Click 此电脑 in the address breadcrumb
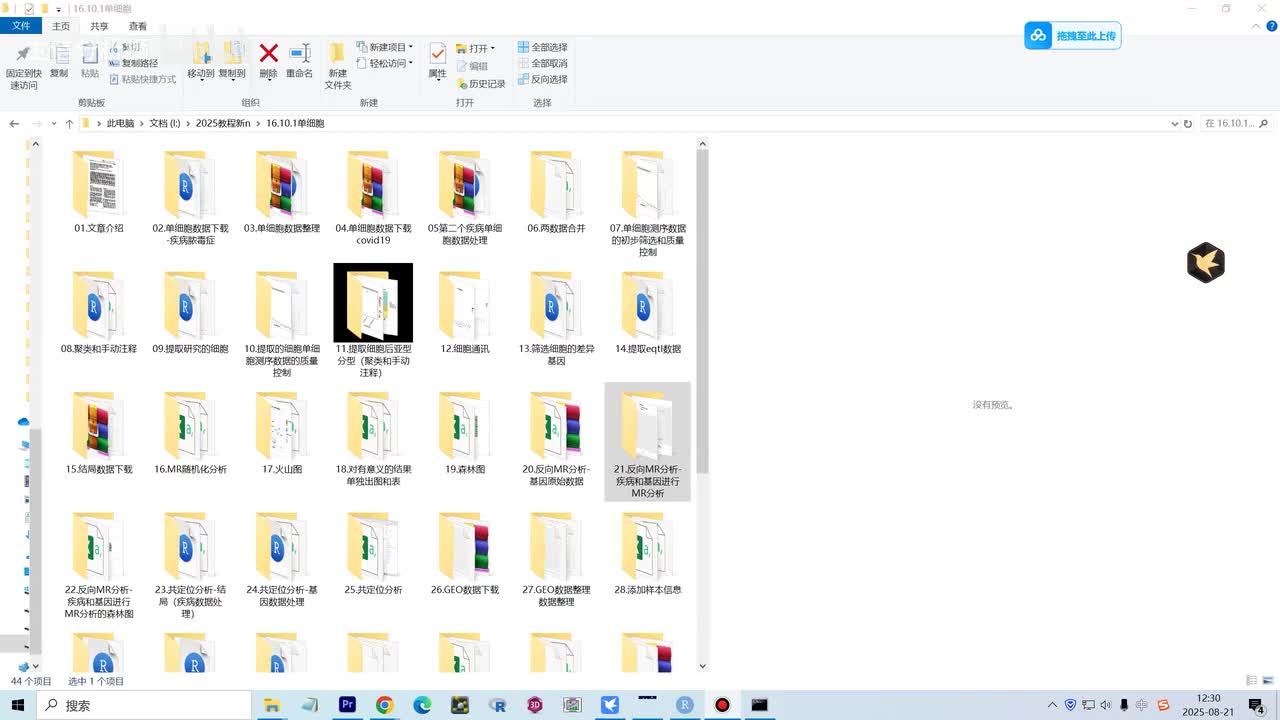 (x=120, y=123)
